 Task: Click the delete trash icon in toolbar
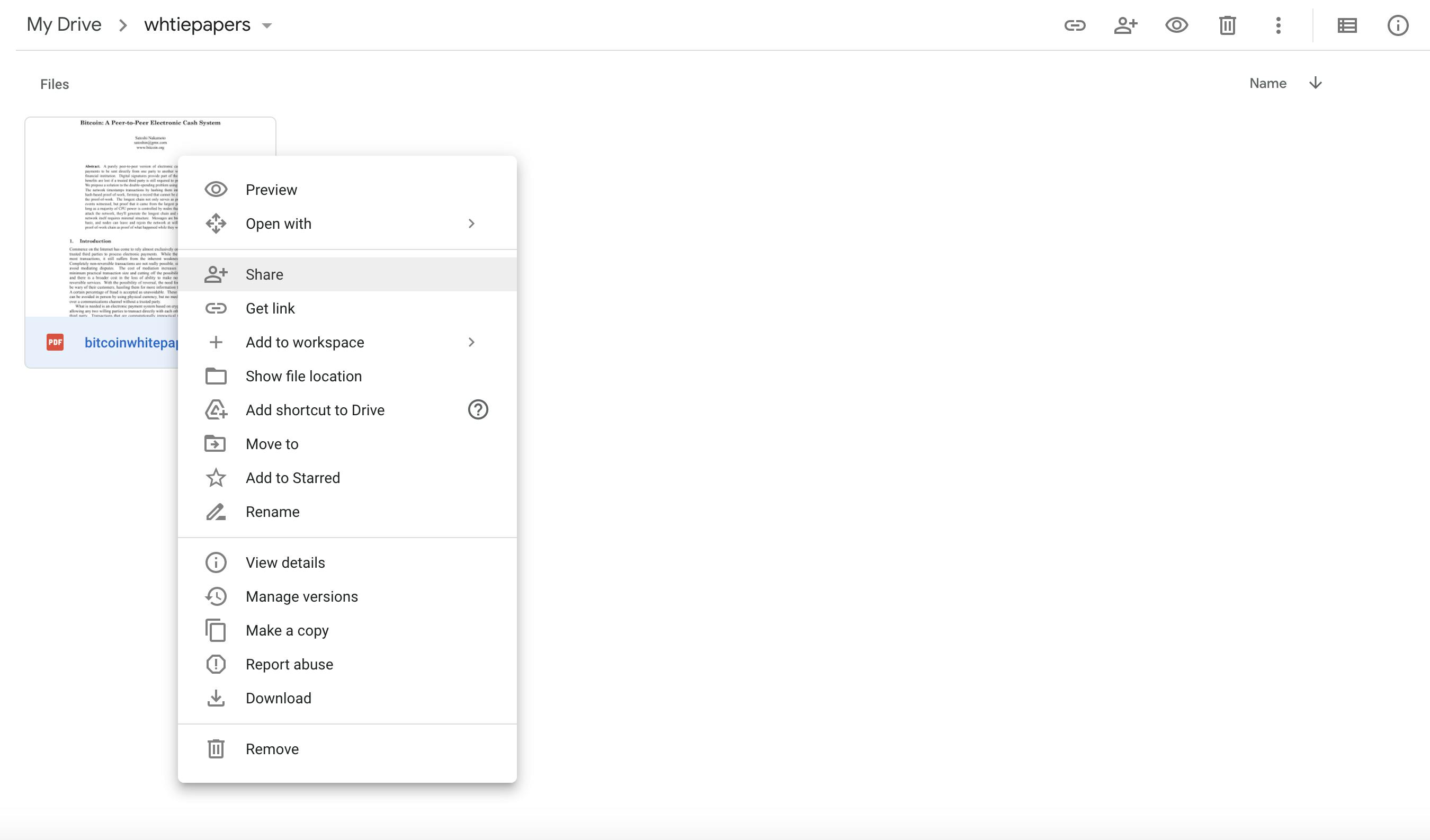tap(1228, 25)
